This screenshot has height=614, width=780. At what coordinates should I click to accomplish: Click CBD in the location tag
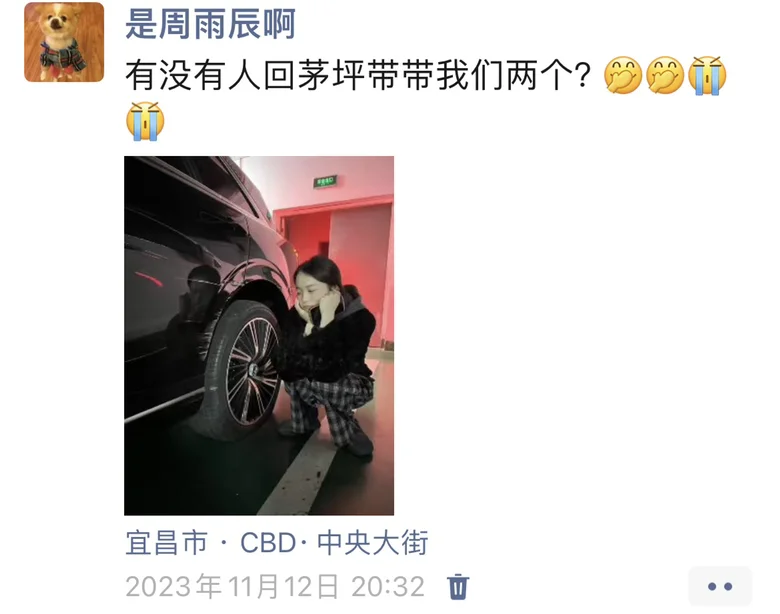point(268,542)
